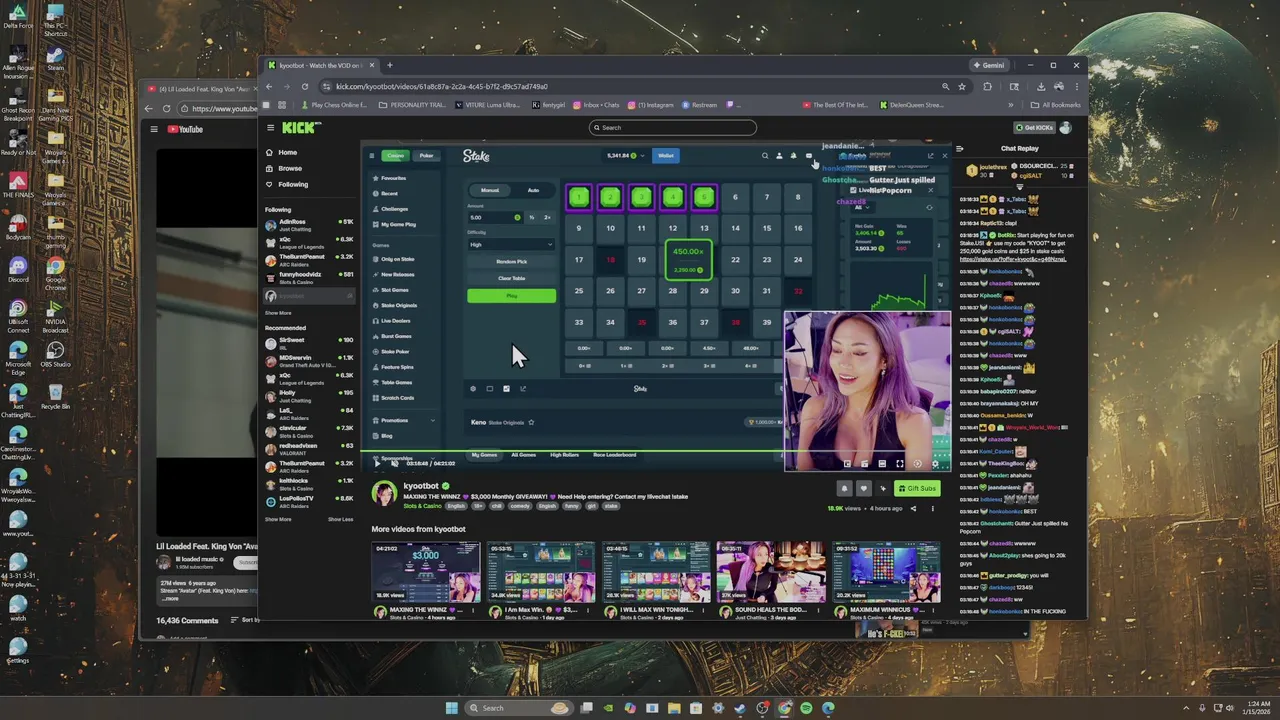Open clavicular in Recommended channels

click(309, 430)
